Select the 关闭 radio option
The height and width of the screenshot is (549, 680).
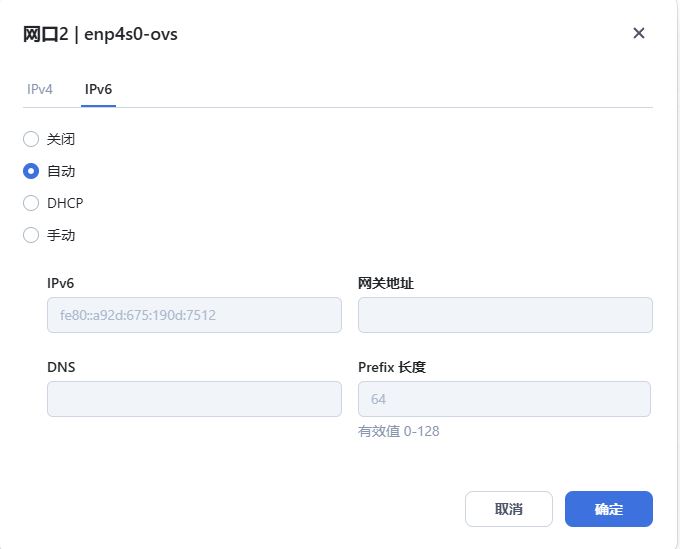31,139
